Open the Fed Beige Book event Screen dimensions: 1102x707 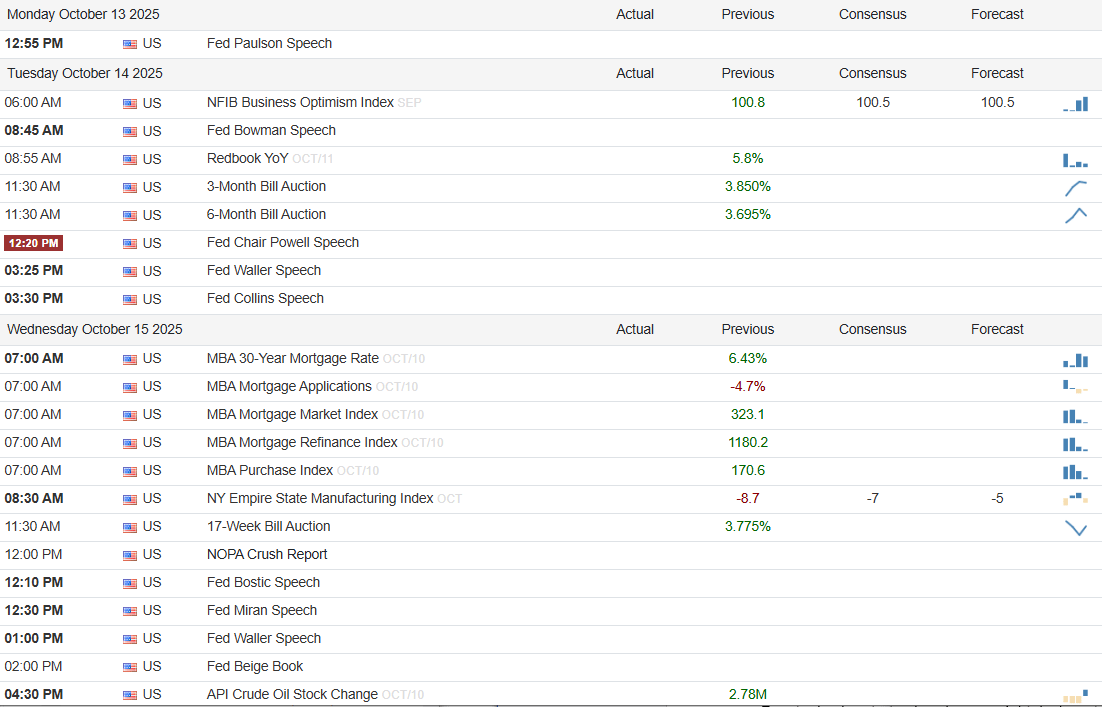click(254, 667)
